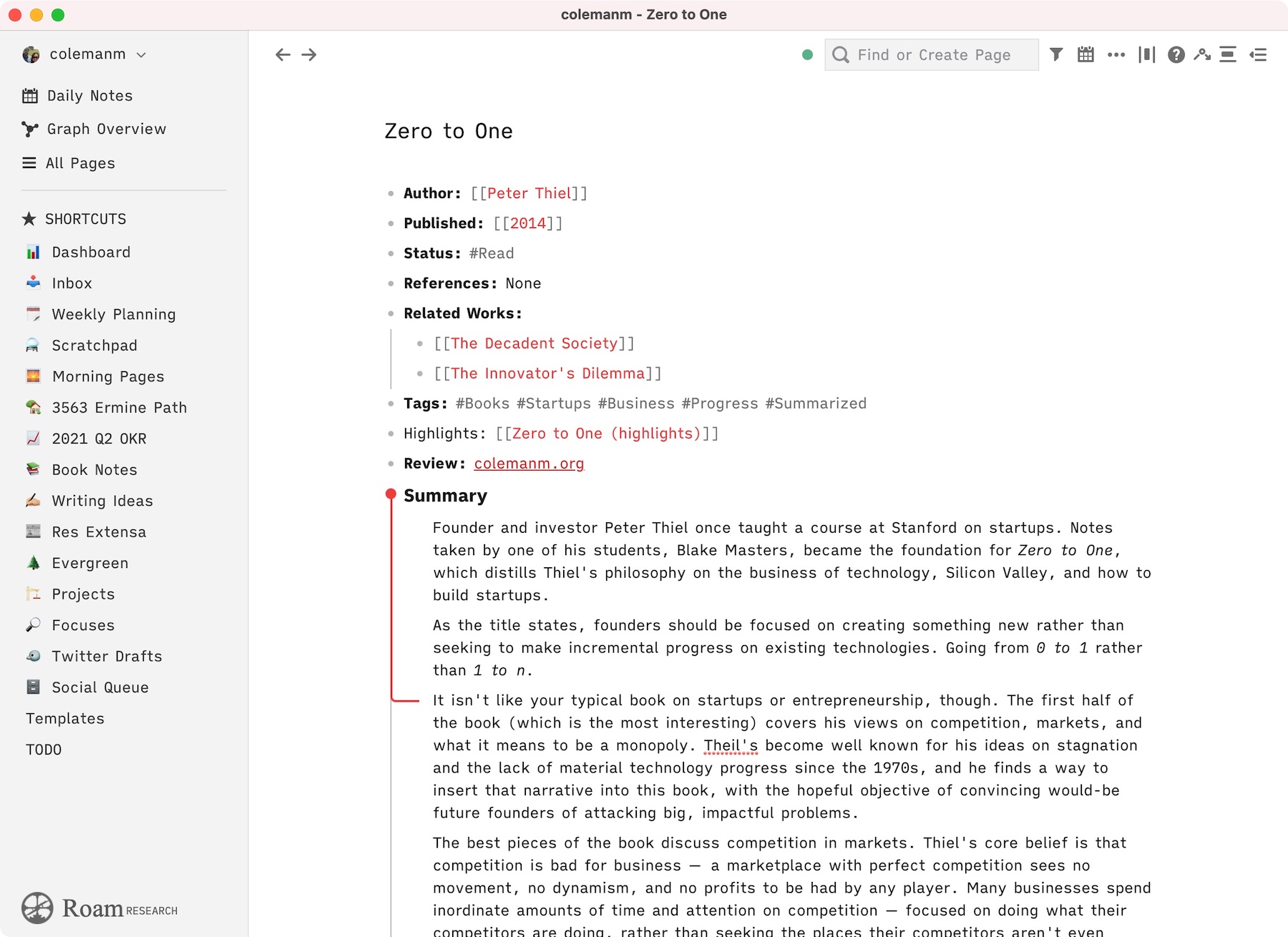Collapse the Summary block bullet

point(391,494)
